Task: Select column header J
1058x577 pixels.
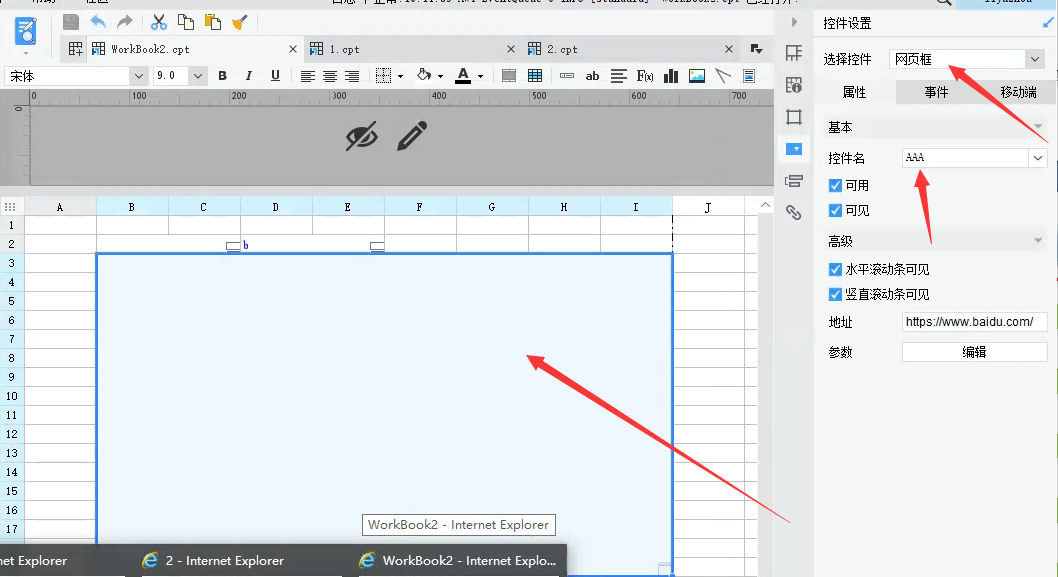Action: click(x=708, y=207)
